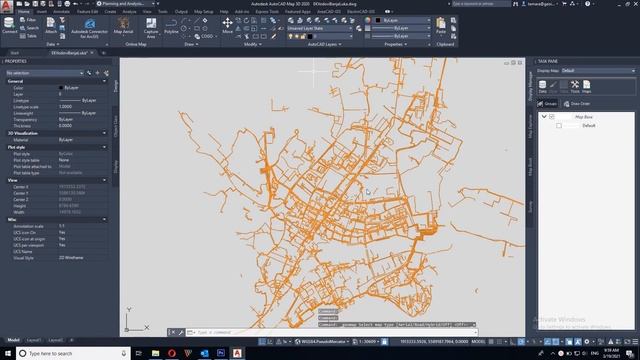Click the Windows taskbar search box
Image resolution: width=640 pixels, height=360 pixels.
coord(73,353)
